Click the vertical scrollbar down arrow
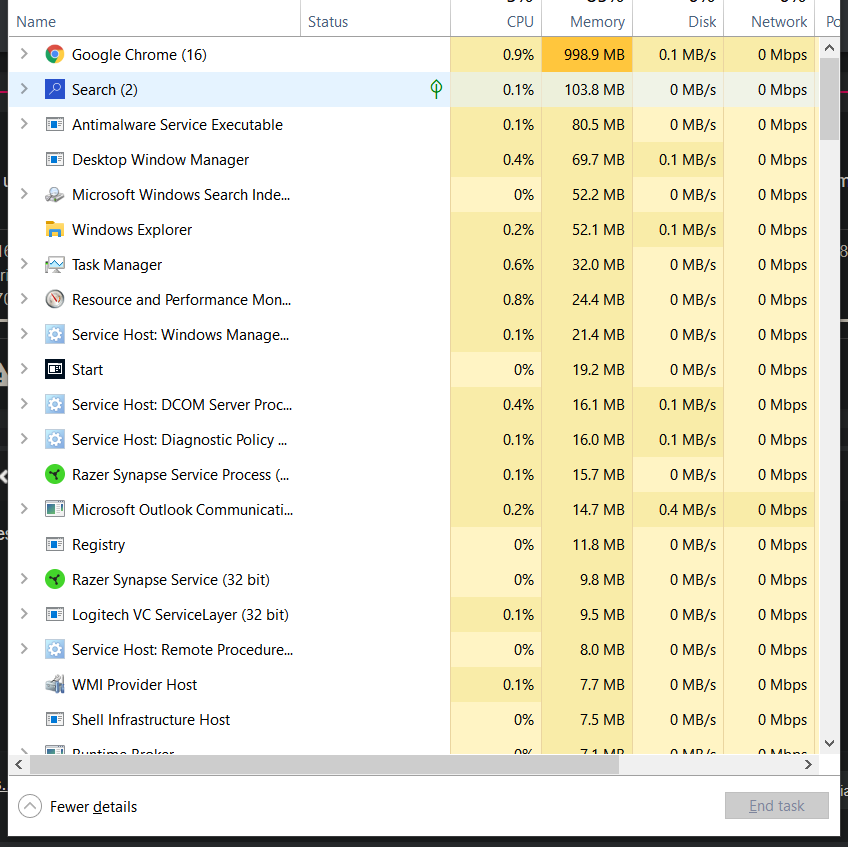Image resolution: width=848 pixels, height=847 pixels. 830,743
